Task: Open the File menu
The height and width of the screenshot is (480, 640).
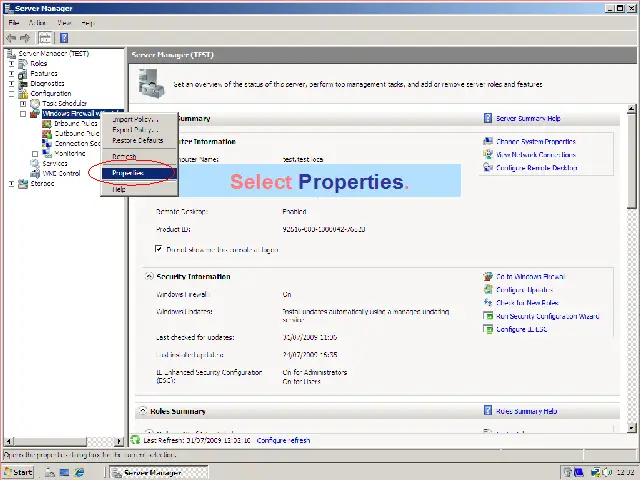Action: 13,22
